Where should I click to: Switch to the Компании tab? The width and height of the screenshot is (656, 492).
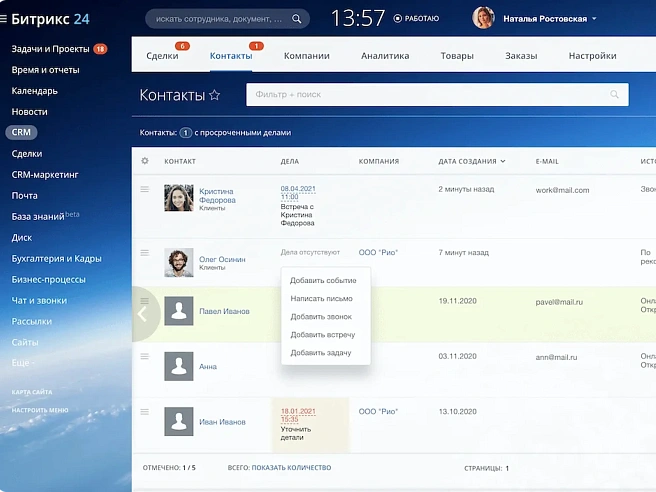pos(306,56)
